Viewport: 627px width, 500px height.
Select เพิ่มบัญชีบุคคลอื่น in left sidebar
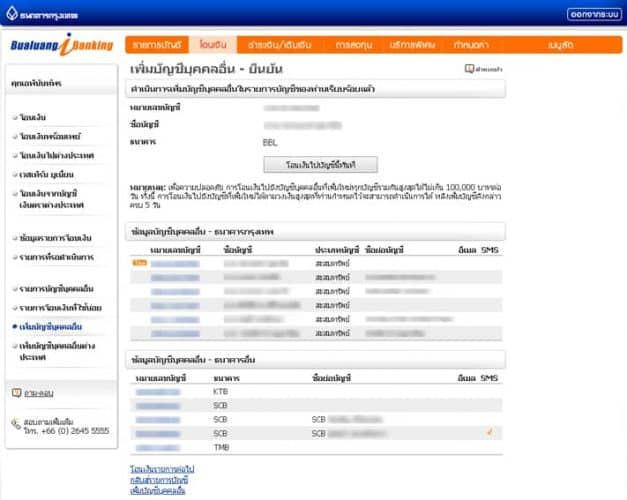pyautogui.click(x=50, y=327)
